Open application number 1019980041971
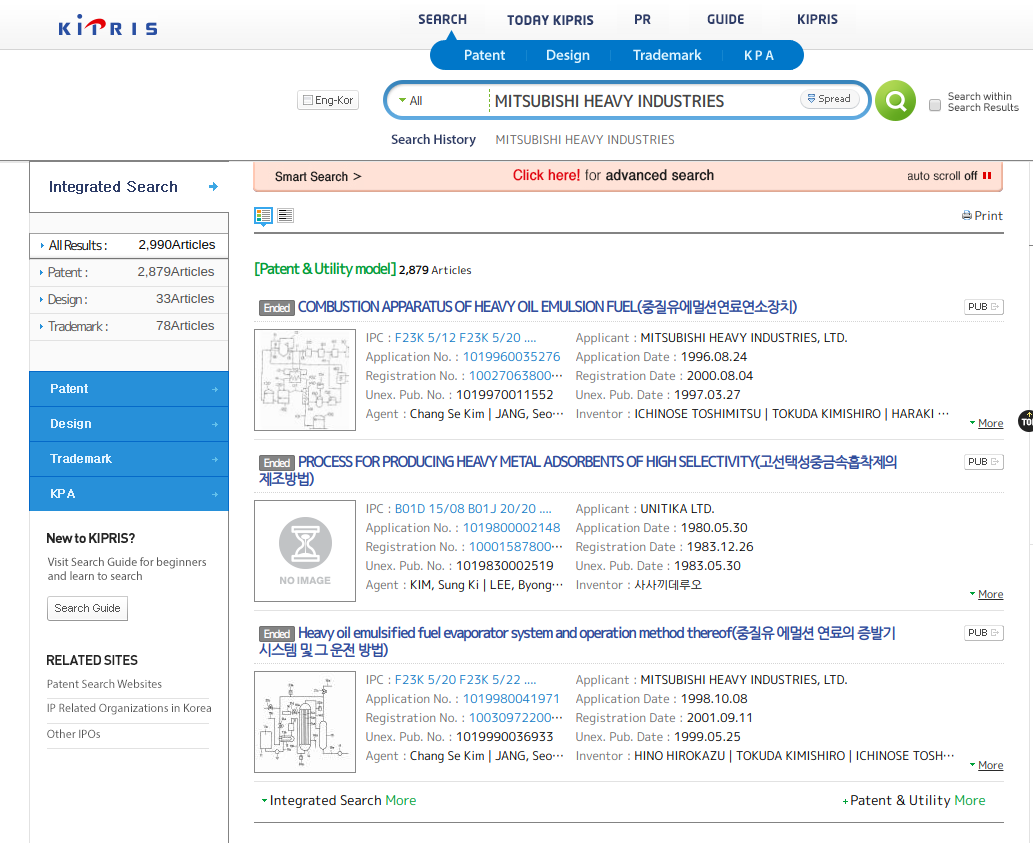The width and height of the screenshot is (1033, 843). [511, 699]
